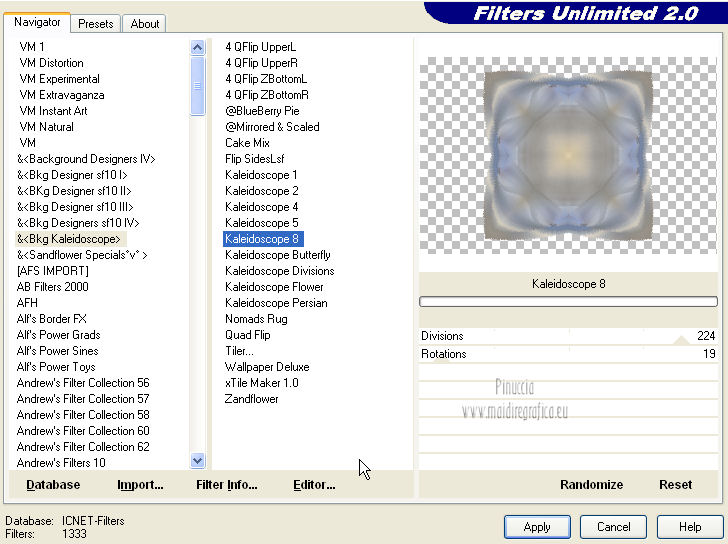The width and height of the screenshot is (728, 544).
Task: Select VM Distortion category
Action: 52,63
